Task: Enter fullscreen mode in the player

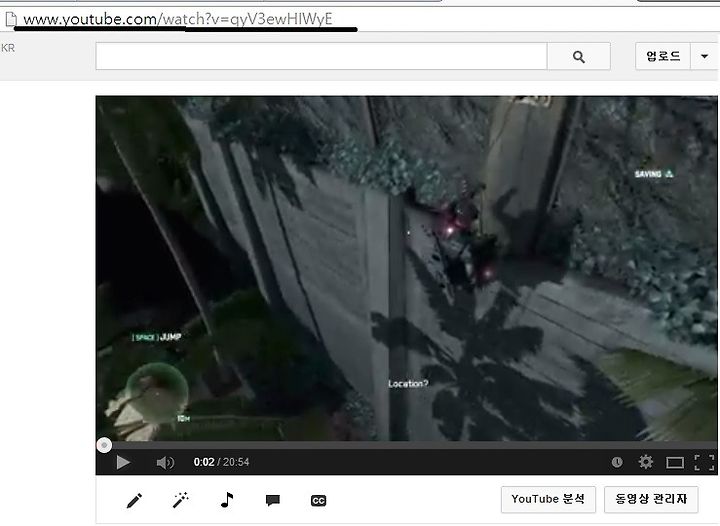Action: (704, 463)
